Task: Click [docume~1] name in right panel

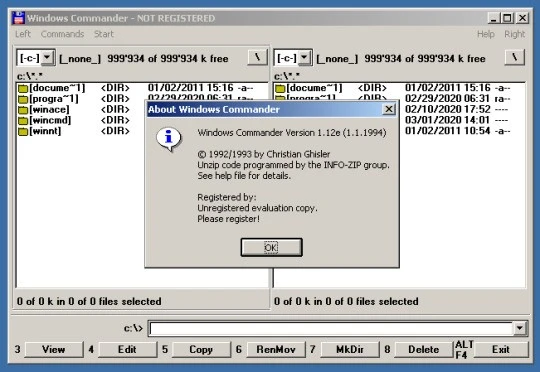Action: coord(314,88)
